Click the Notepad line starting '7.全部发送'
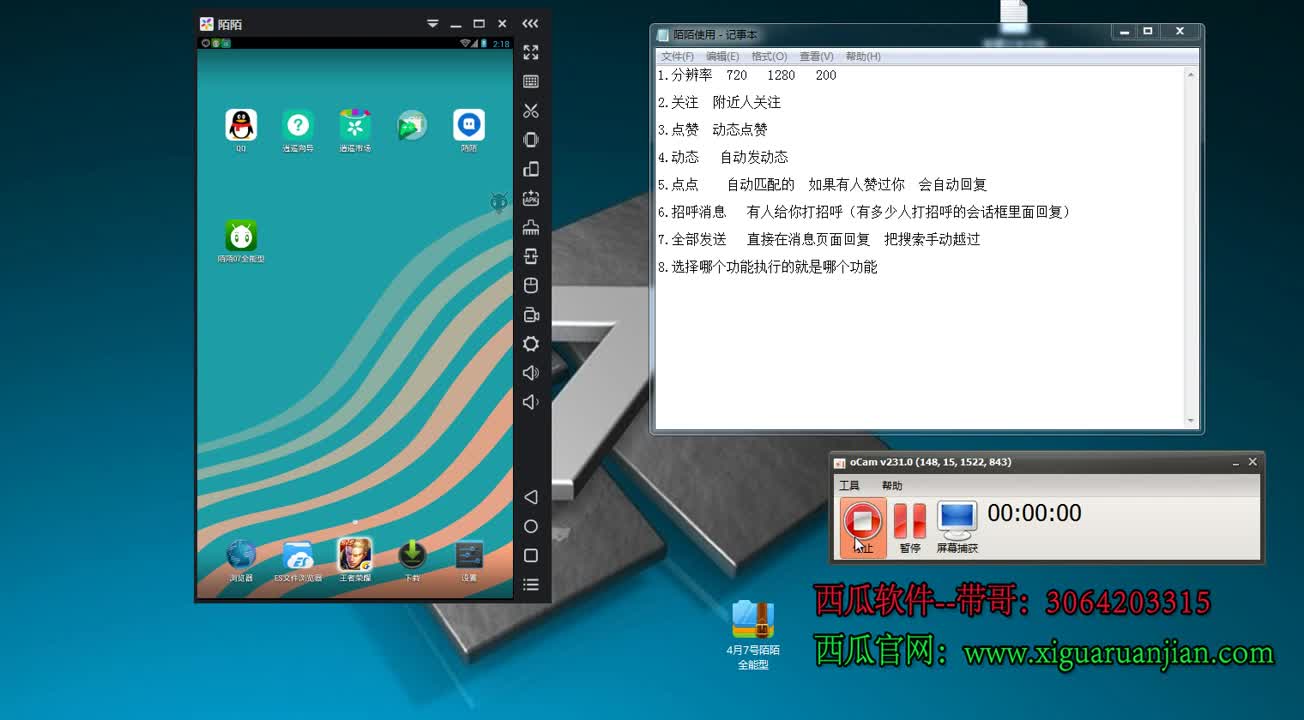1304x720 pixels. 819,239
